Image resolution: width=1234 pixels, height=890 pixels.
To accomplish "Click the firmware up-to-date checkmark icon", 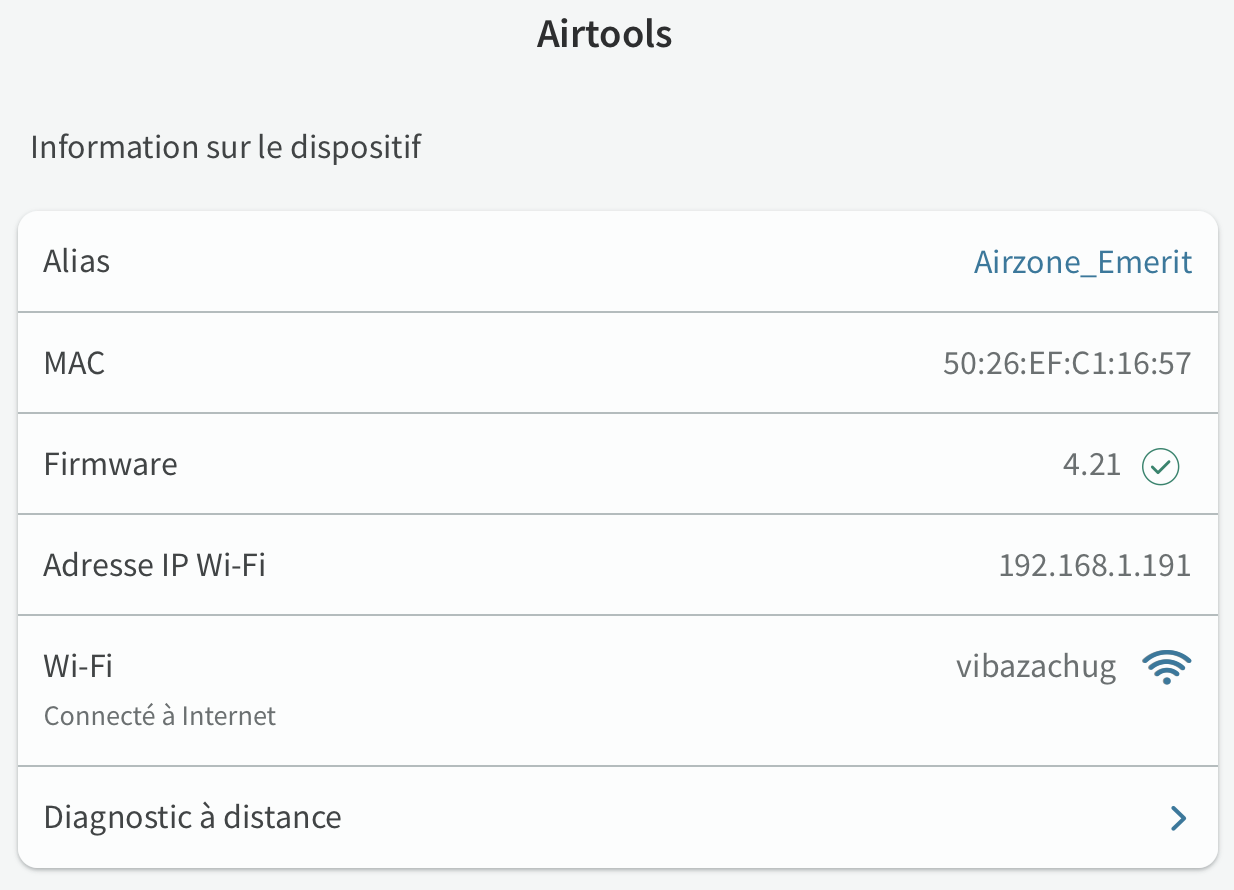I will 1161,465.
